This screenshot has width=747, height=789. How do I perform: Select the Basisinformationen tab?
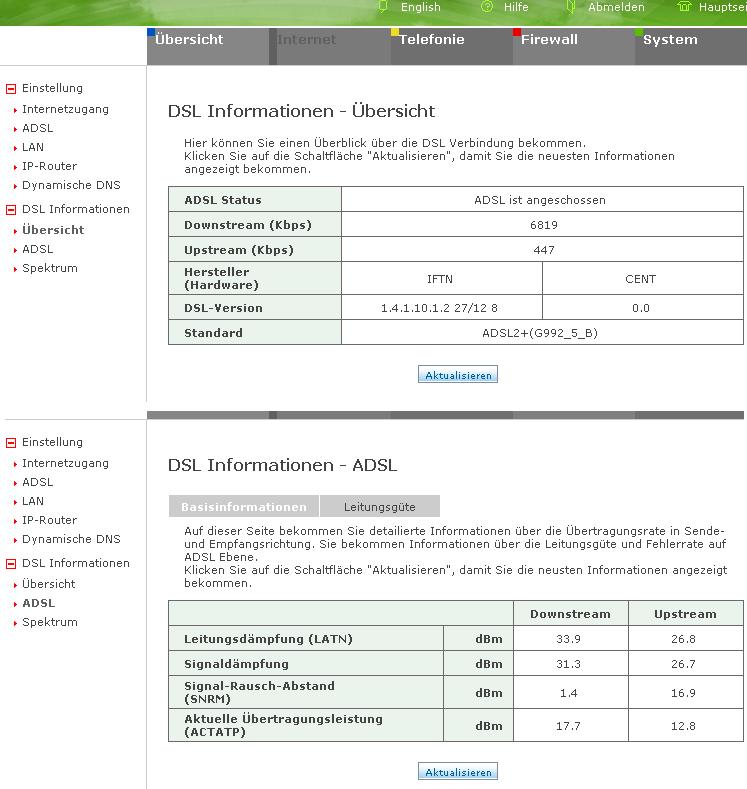(x=243, y=506)
